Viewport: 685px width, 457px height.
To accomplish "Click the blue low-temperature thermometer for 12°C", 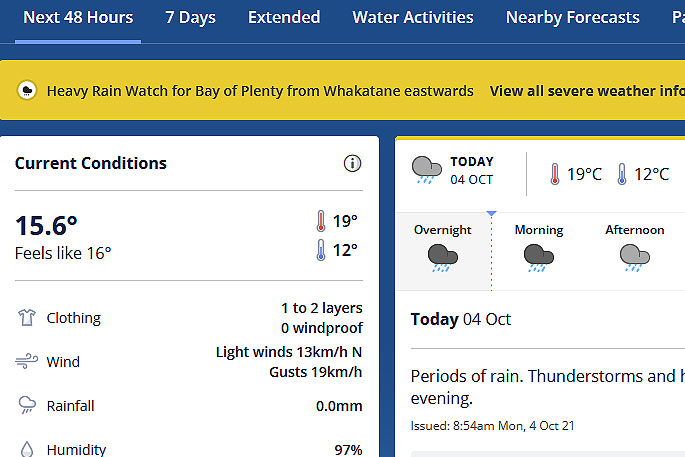I will tap(622, 174).
